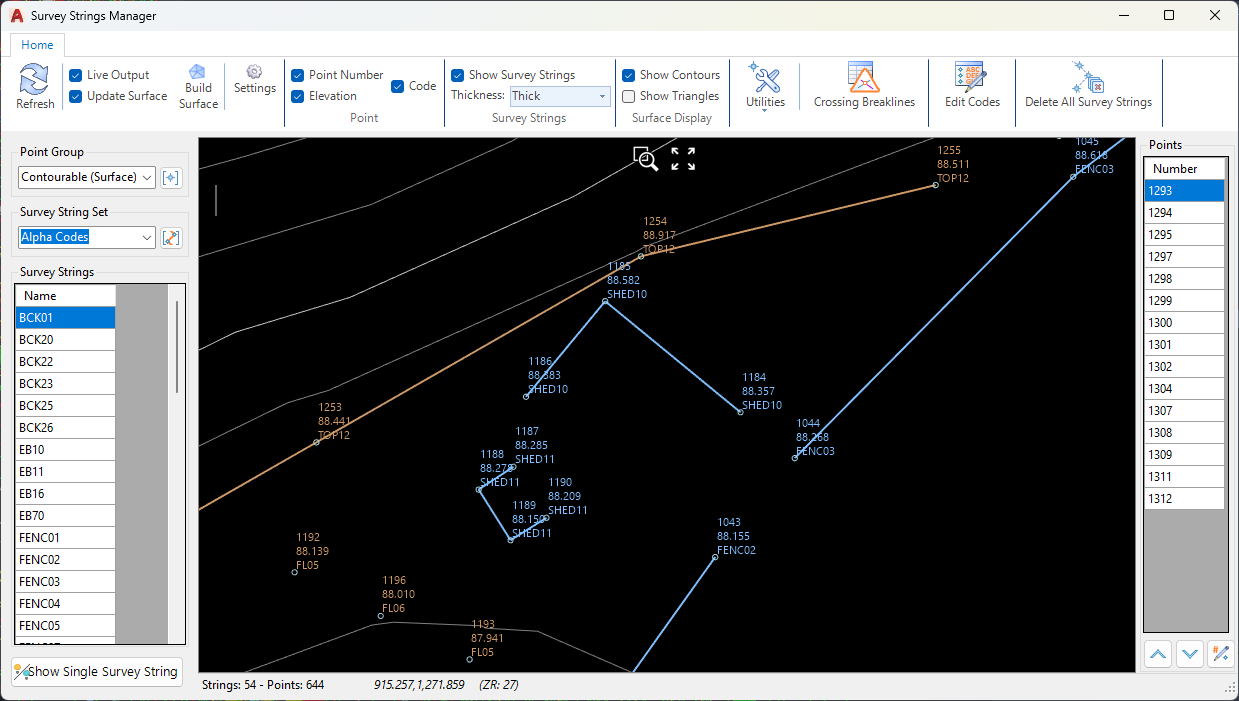This screenshot has width=1239, height=701.
Task: Select survey string FENC02
Action: (65, 560)
